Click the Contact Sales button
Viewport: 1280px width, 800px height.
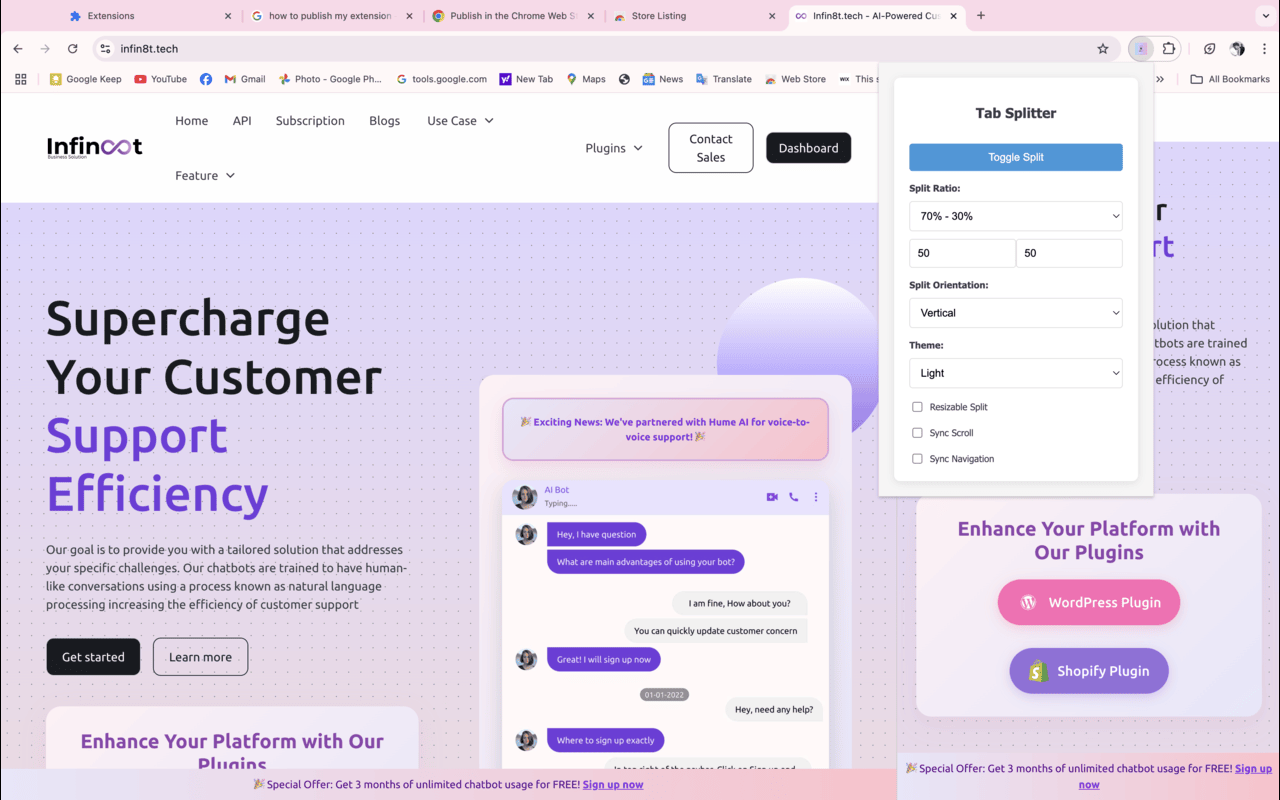(x=711, y=148)
